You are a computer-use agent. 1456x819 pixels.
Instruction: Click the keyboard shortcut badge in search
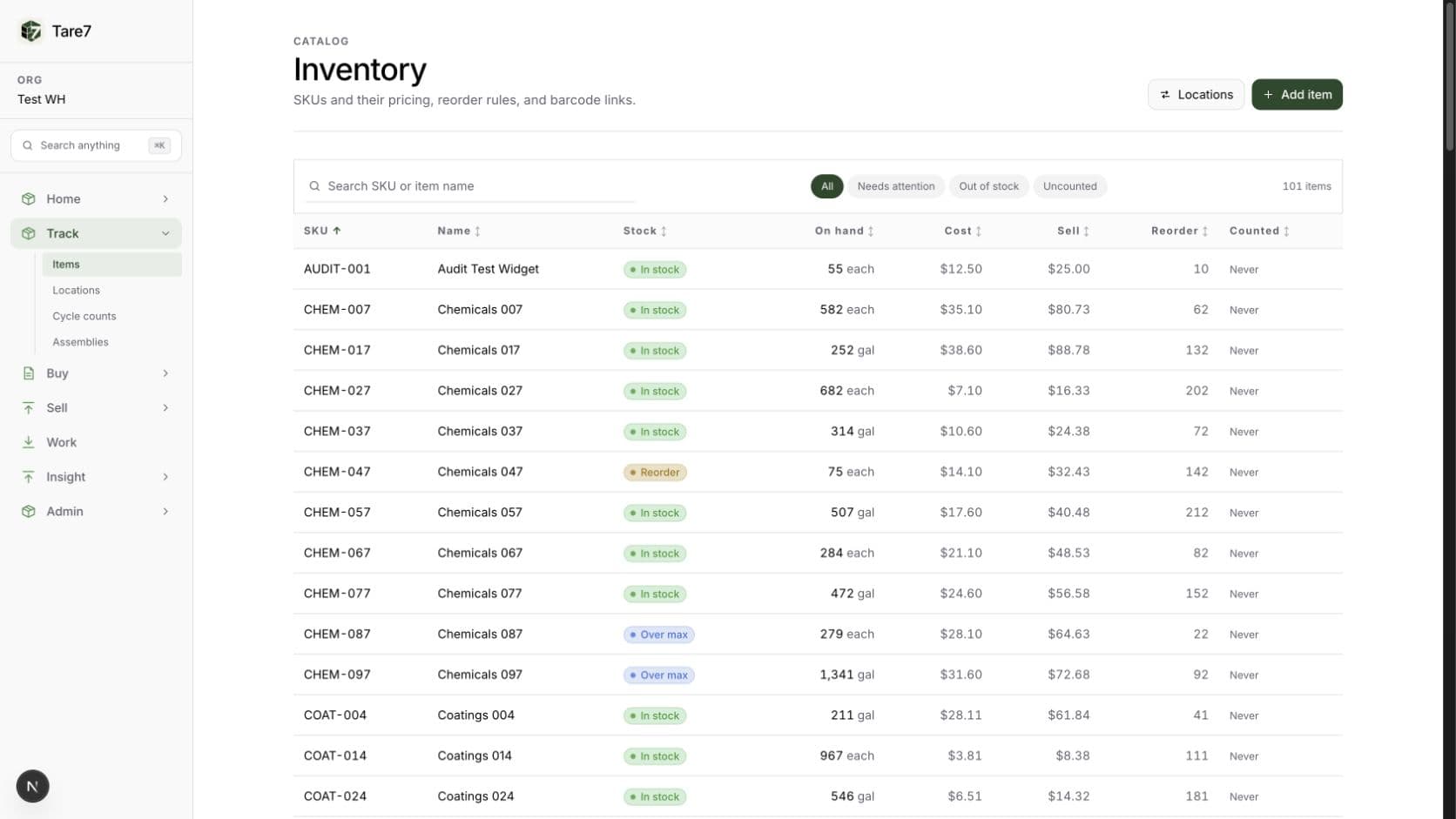[x=159, y=145]
